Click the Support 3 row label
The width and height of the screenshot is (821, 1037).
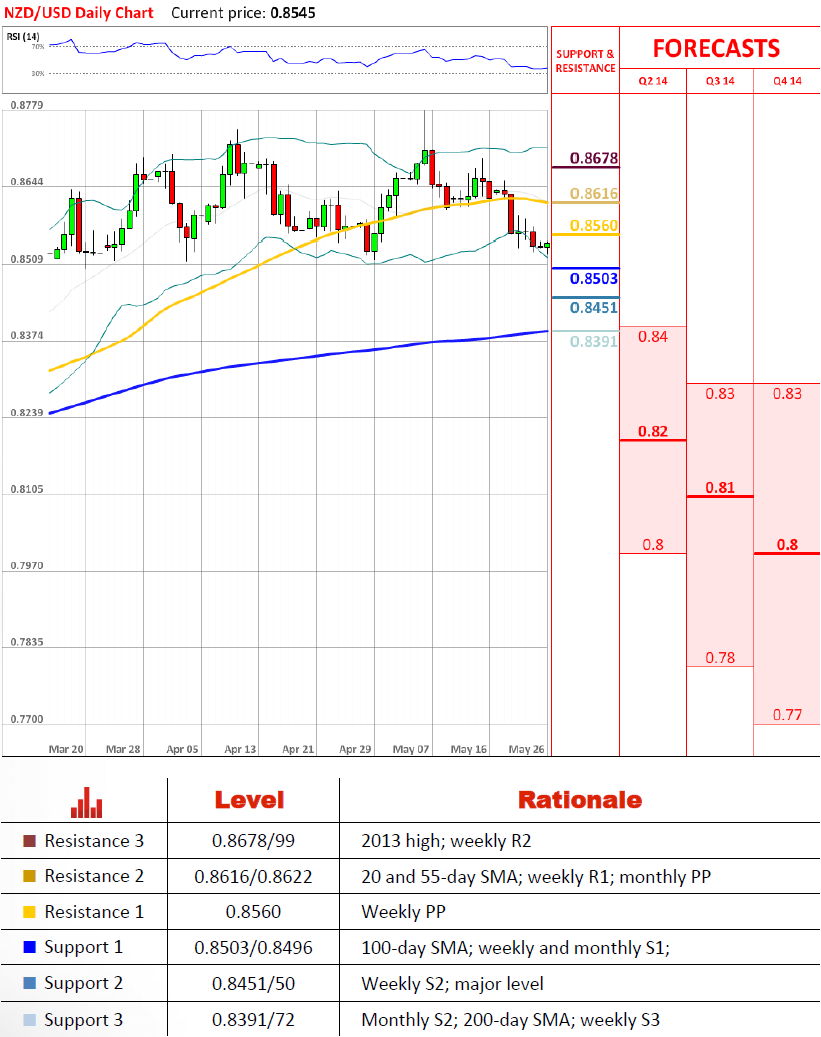point(83,1020)
